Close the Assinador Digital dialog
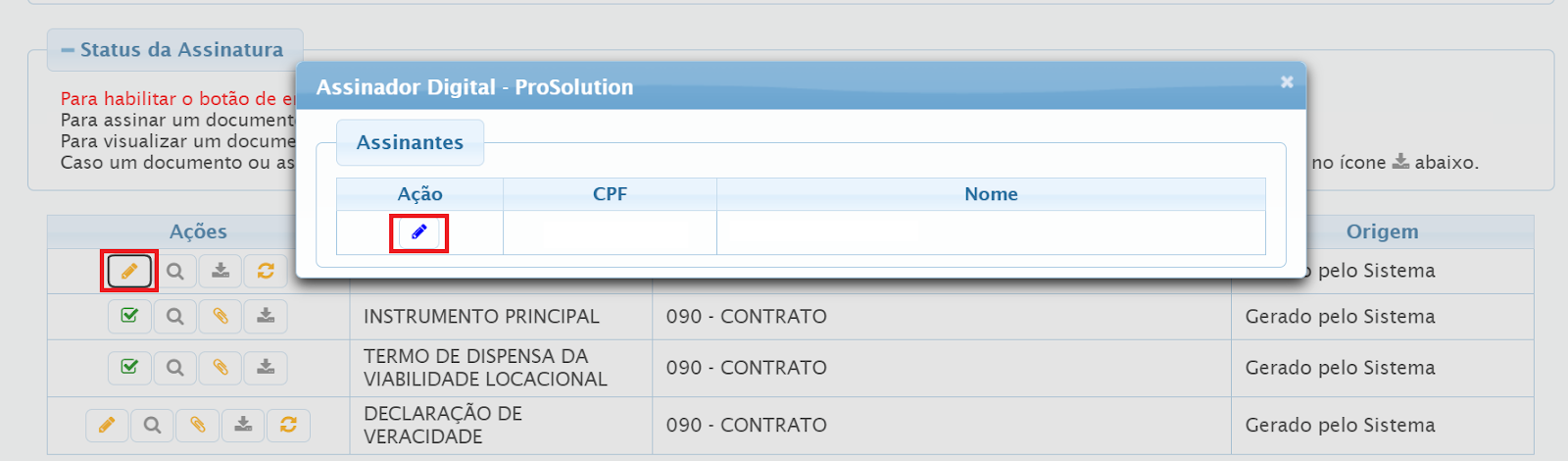This screenshot has width=1568, height=461. (1287, 82)
